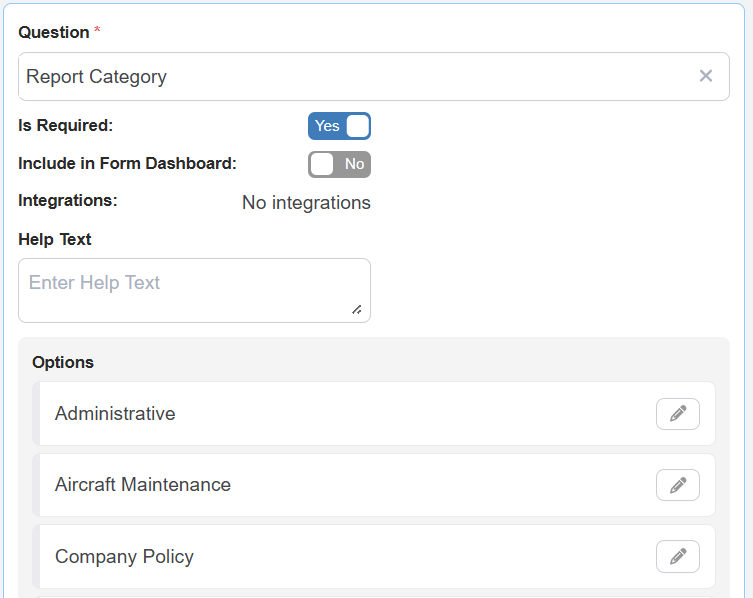This screenshot has height=598, width=753.
Task: Click the Include in Form Dashboard label
Action: click(127, 163)
